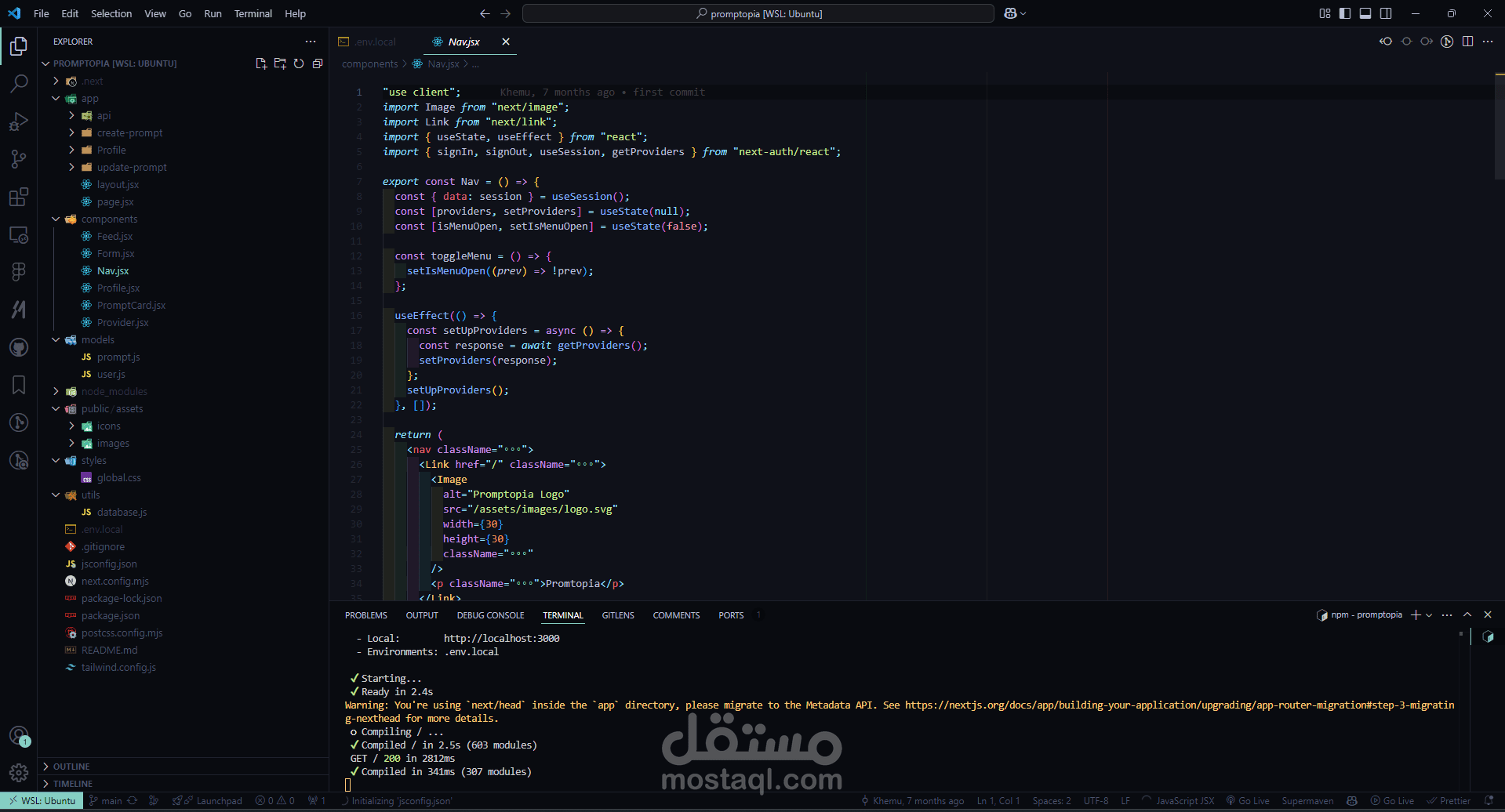Open the Copilot chat menu

tap(1015, 13)
